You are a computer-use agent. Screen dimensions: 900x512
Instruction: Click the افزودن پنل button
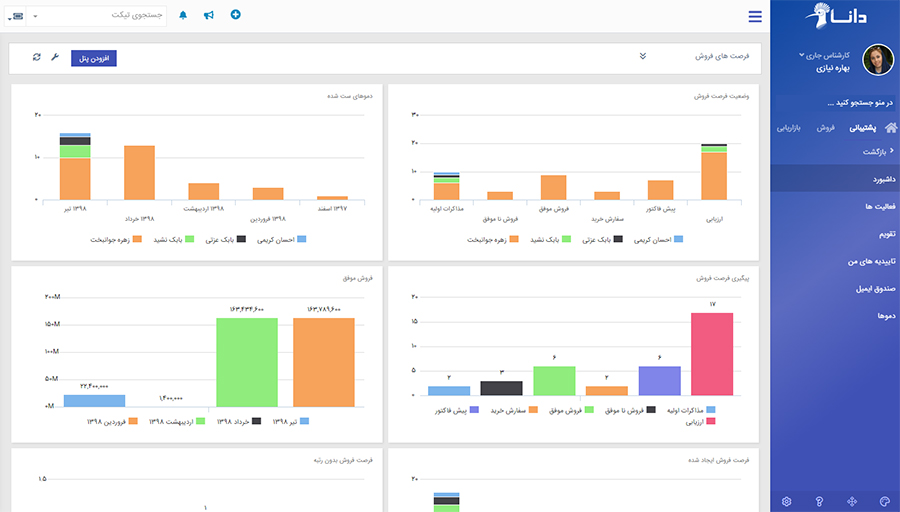(94, 58)
